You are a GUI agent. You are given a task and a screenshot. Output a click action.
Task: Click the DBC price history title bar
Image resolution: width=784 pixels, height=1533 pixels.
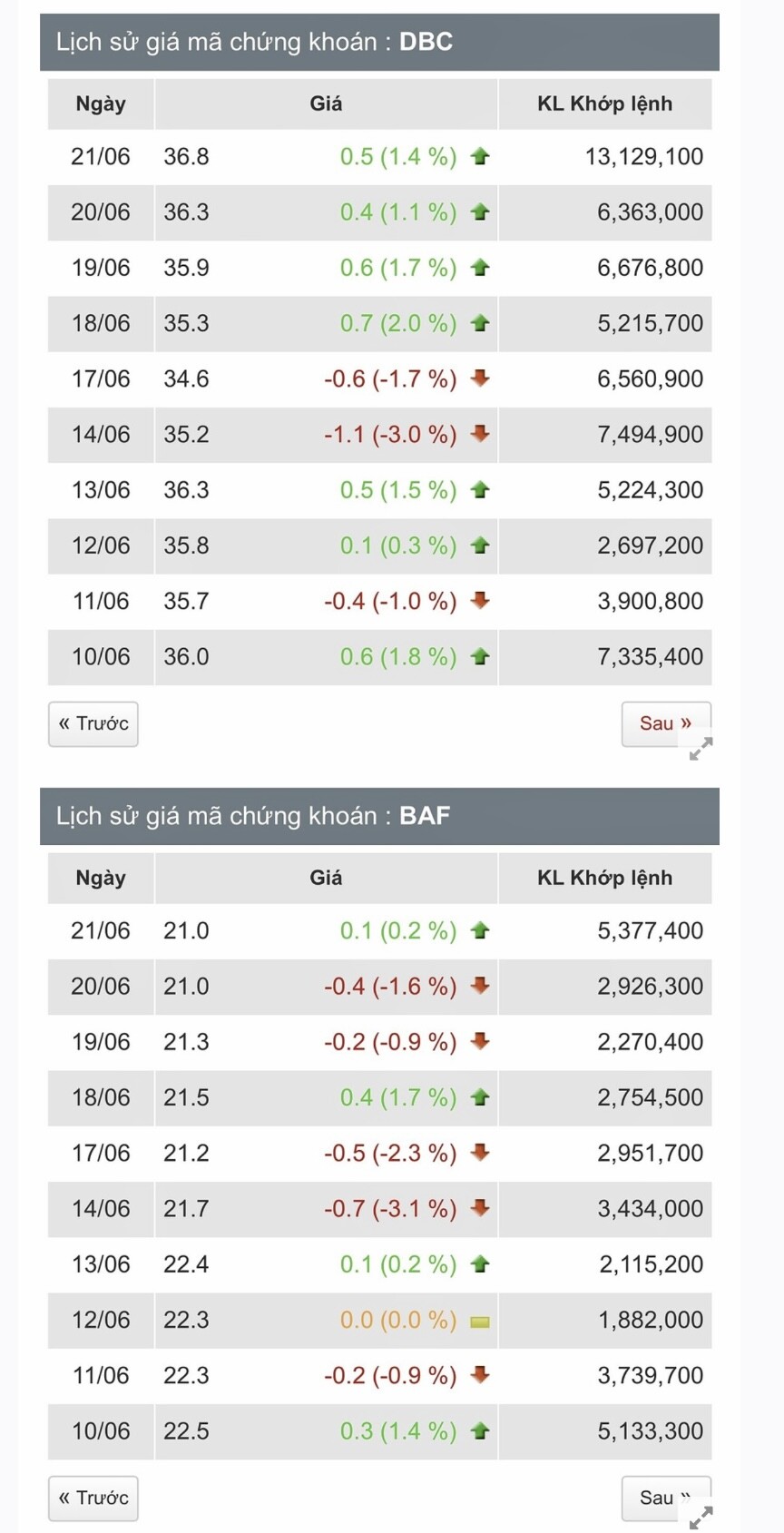click(379, 42)
